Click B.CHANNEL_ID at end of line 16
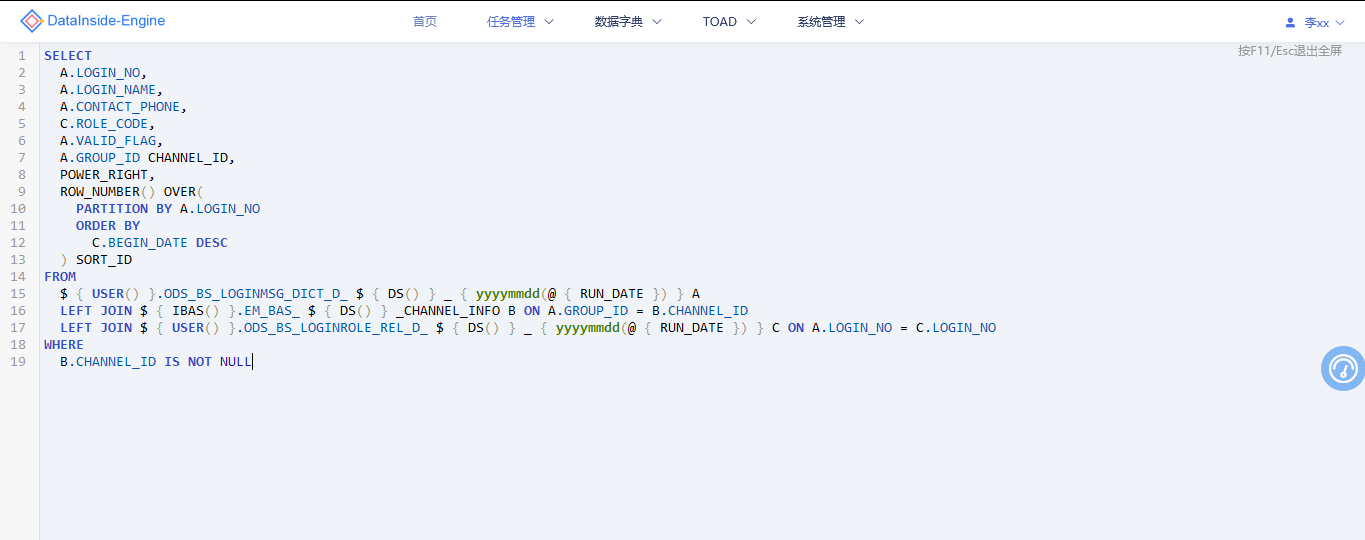 click(700, 311)
